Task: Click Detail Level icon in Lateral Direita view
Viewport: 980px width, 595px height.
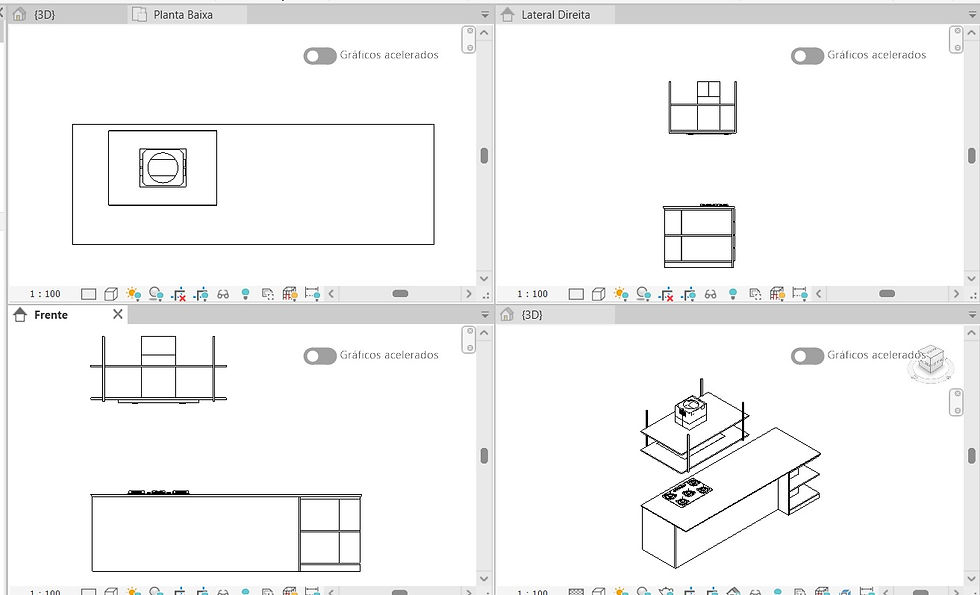Action: 576,294
